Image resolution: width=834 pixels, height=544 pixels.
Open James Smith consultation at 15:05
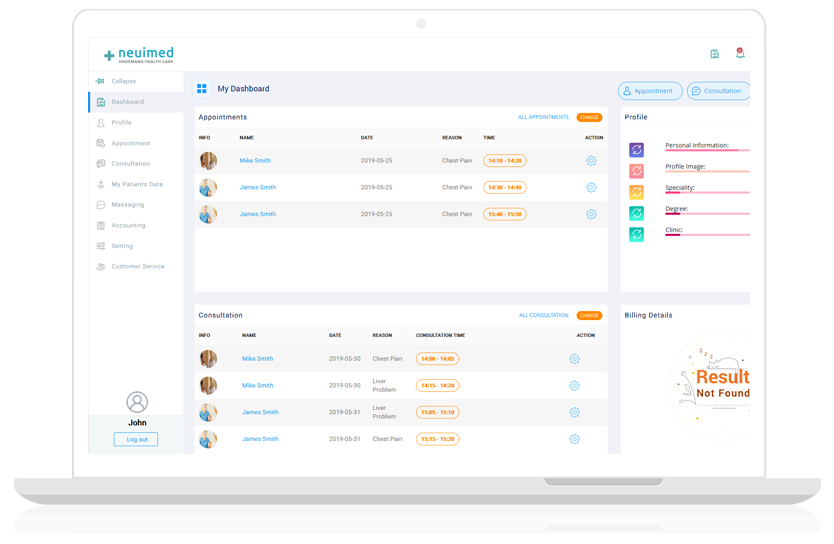click(260, 412)
